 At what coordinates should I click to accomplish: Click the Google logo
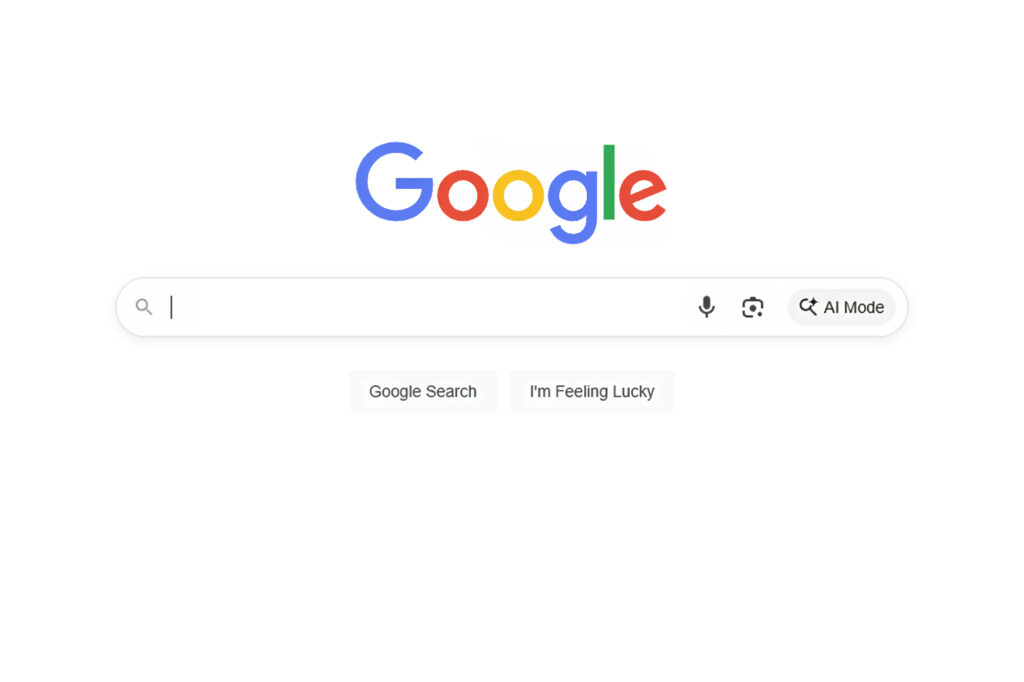pos(511,192)
